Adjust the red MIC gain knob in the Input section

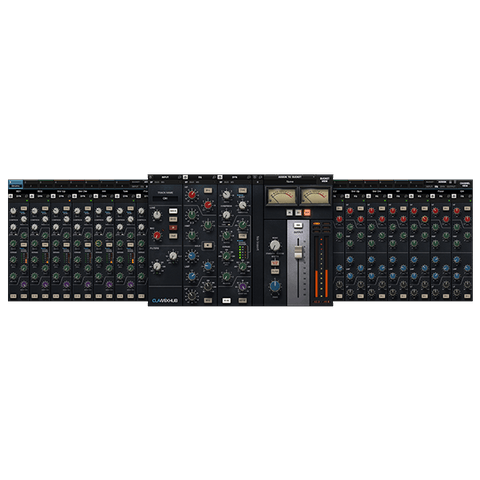point(156,236)
